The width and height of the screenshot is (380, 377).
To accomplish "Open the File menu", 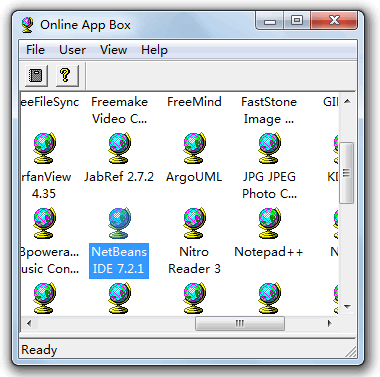I will click(35, 50).
